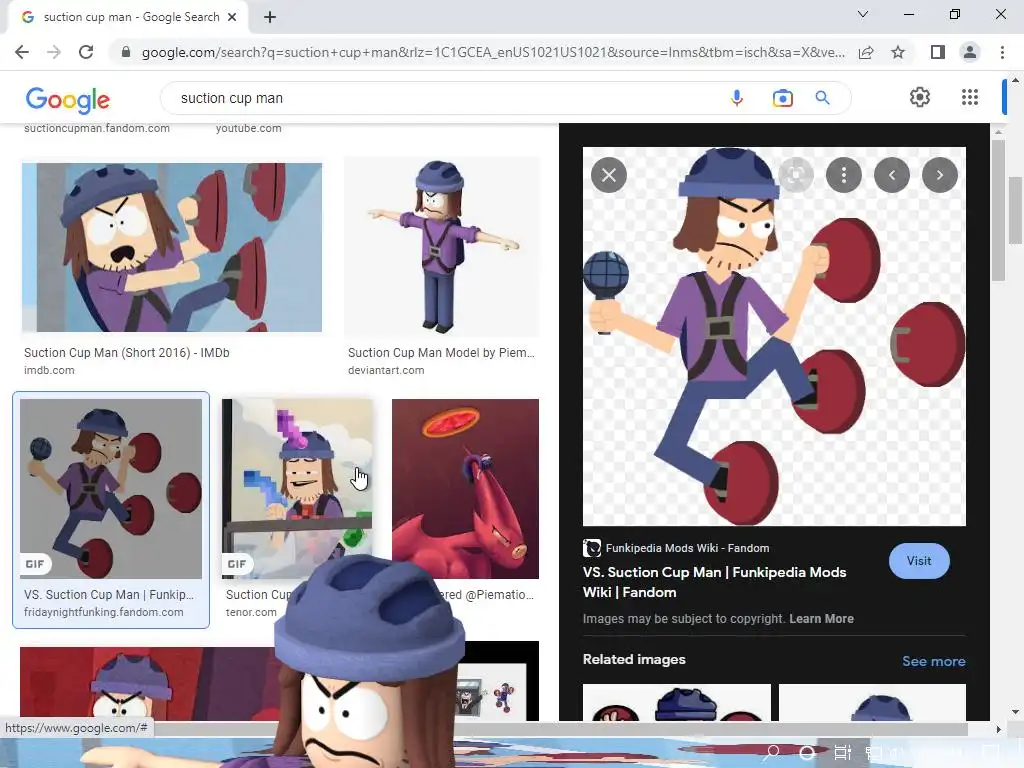Open IMDb Suction Cup Man thumbnail
1024x768 pixels.
[x=172, y=248]
